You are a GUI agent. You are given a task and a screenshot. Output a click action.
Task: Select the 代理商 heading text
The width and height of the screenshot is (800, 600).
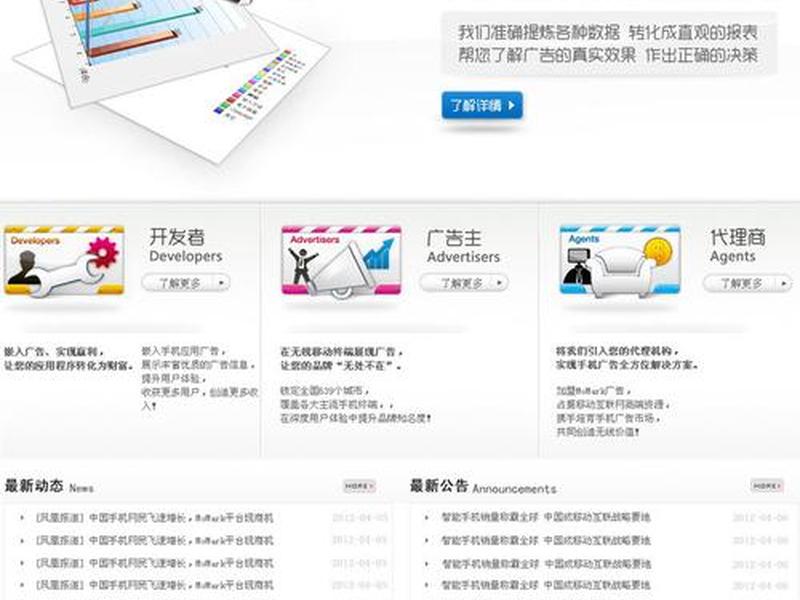tap(738, 237)
